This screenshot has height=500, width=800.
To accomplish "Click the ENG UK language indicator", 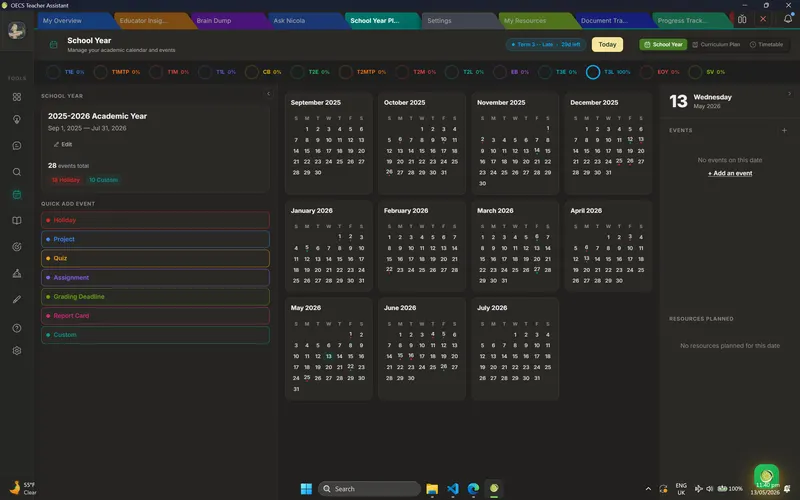I will [681, 489].
